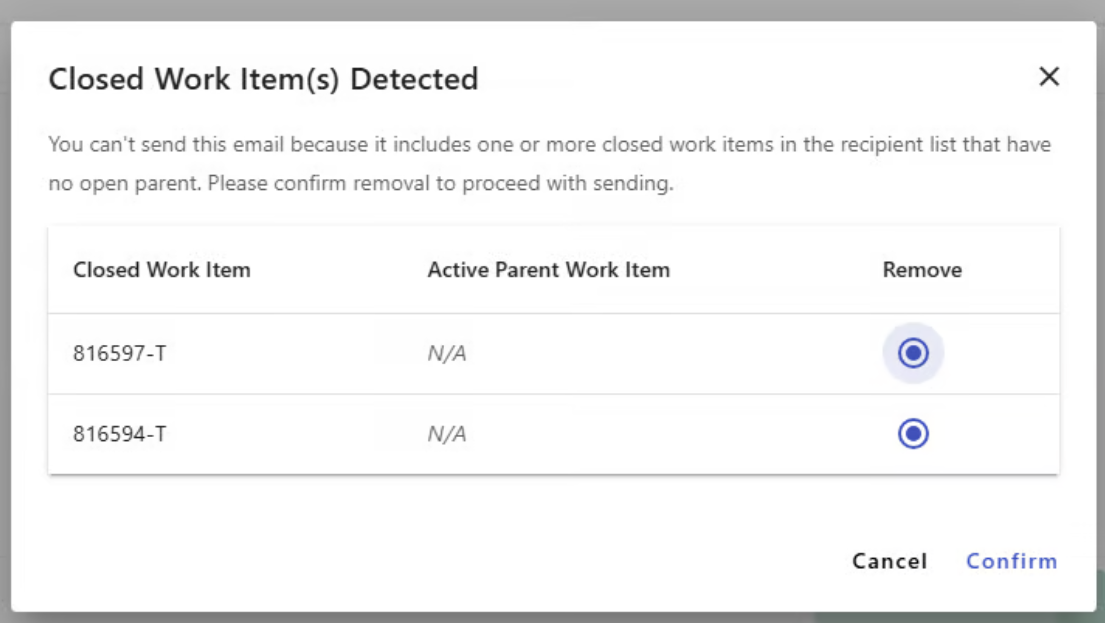Click N/A parent value for 816594-T
Viewport: 1105px width, 623px height.
(x=447, y=434)
